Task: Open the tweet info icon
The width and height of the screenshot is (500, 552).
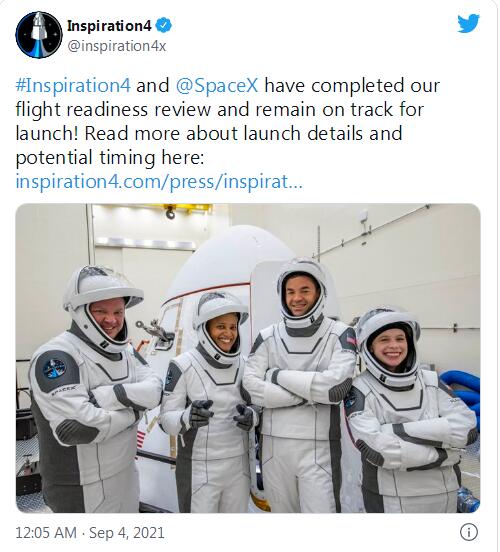Action: pos(469,532)
